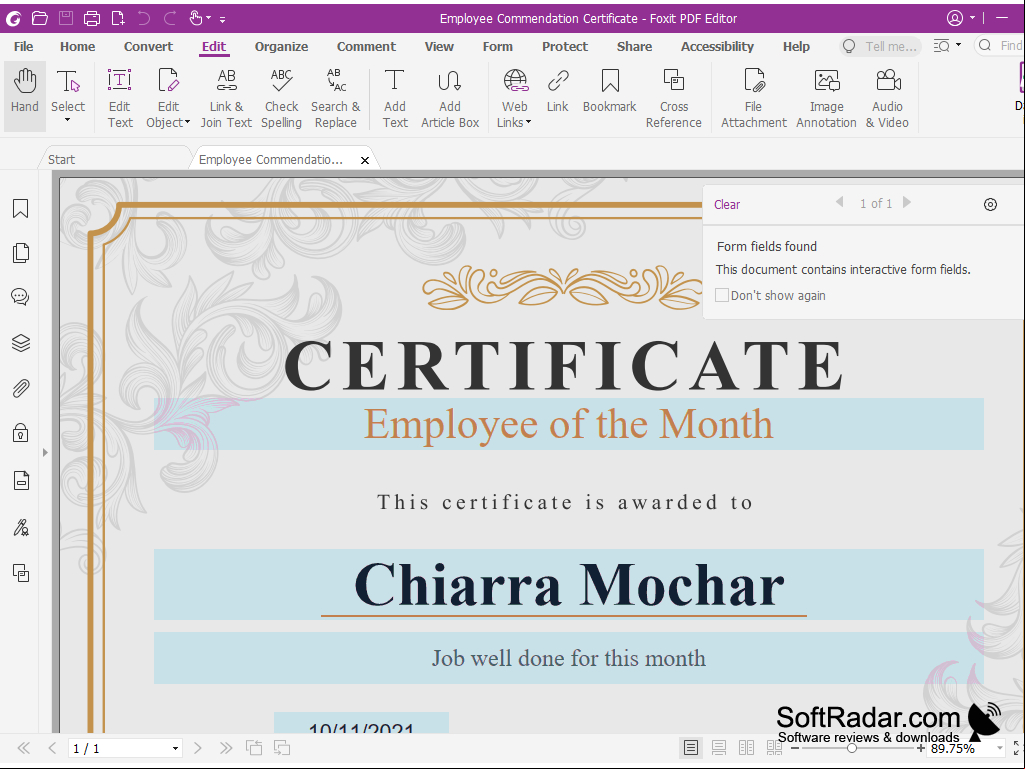Expand the Select tool dropdown

[67, 120]
